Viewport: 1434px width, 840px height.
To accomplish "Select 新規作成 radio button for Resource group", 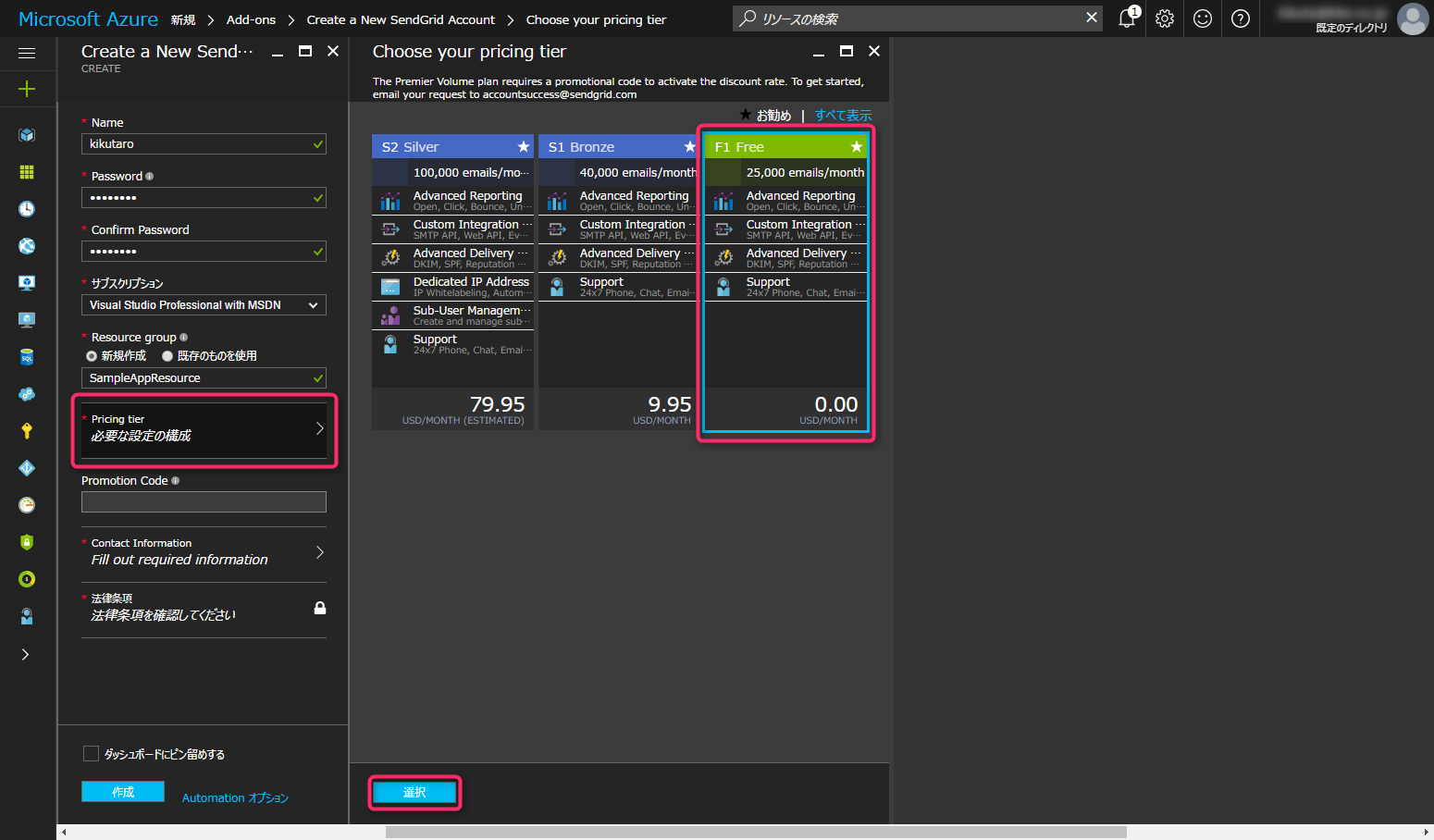I will (x=92, y=355).
